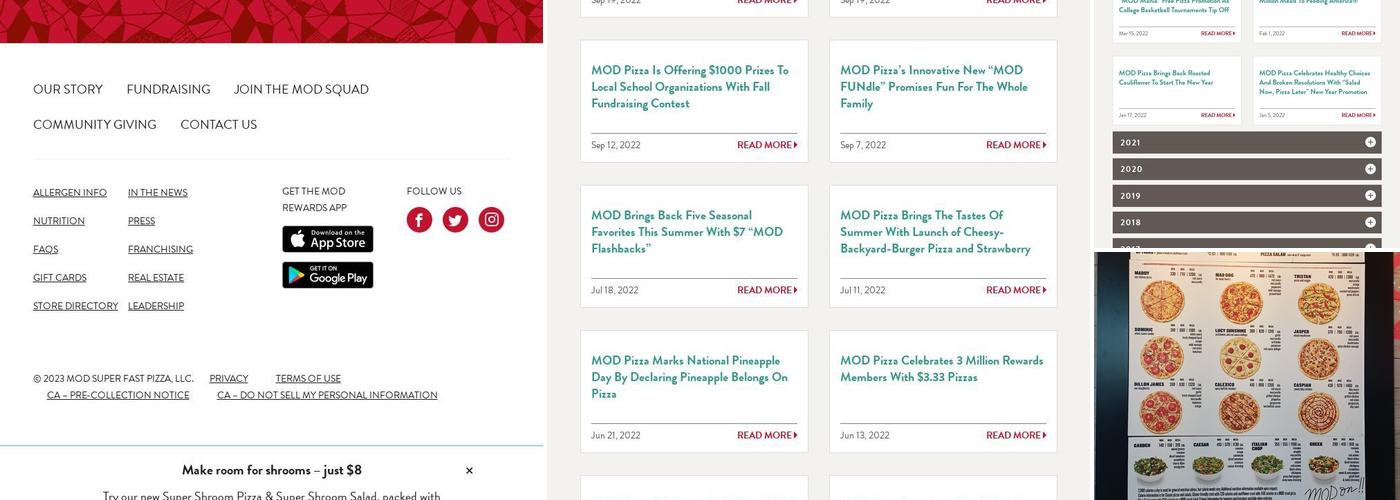Get the app on Google Play
The image size is (1400, 500).
coord(327,275)
